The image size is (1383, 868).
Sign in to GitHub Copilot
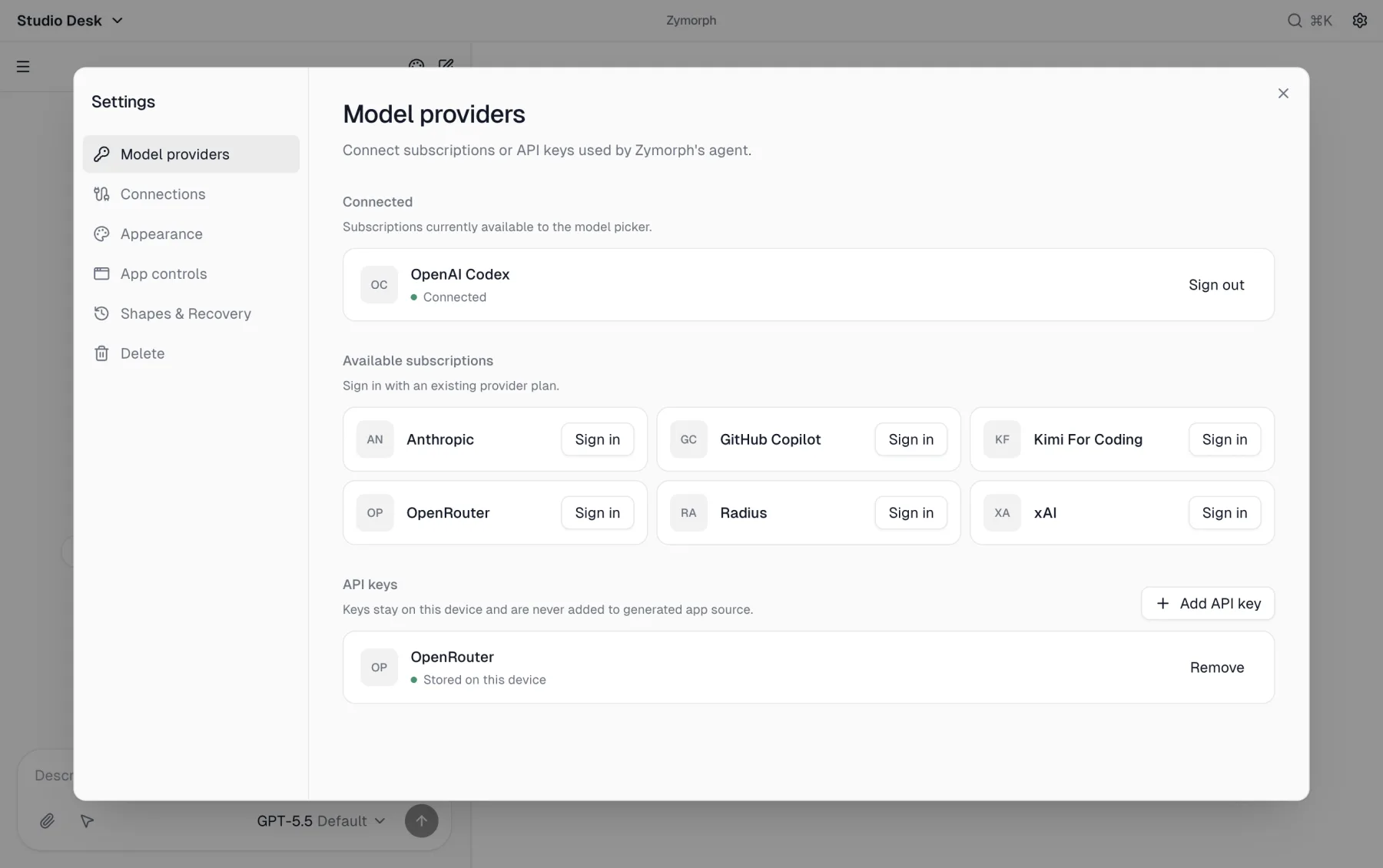pos(910,439)
